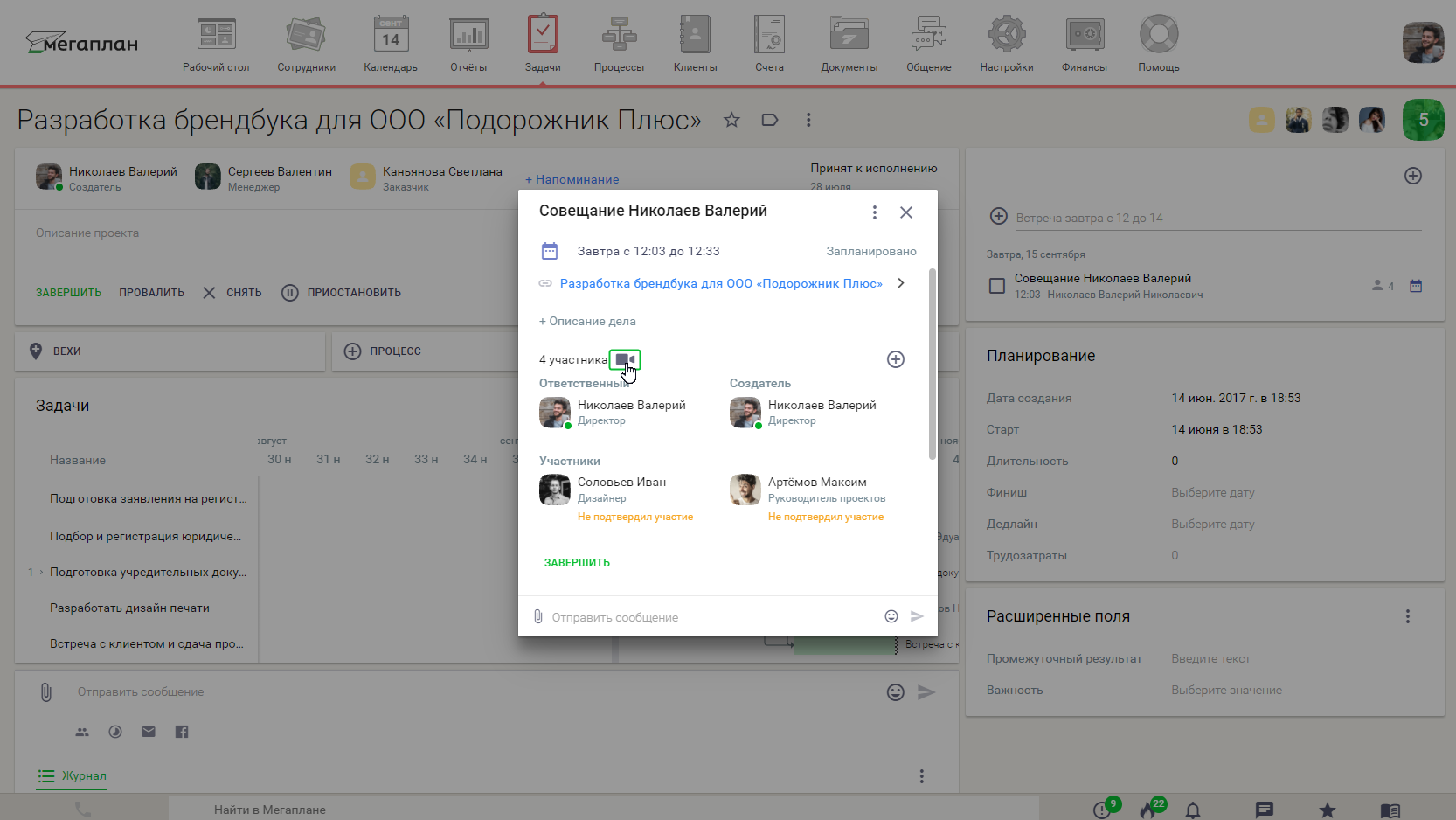Screen dimensions: 1456x820
Task: Select Финиш date value
Action: pos(1212,492)
